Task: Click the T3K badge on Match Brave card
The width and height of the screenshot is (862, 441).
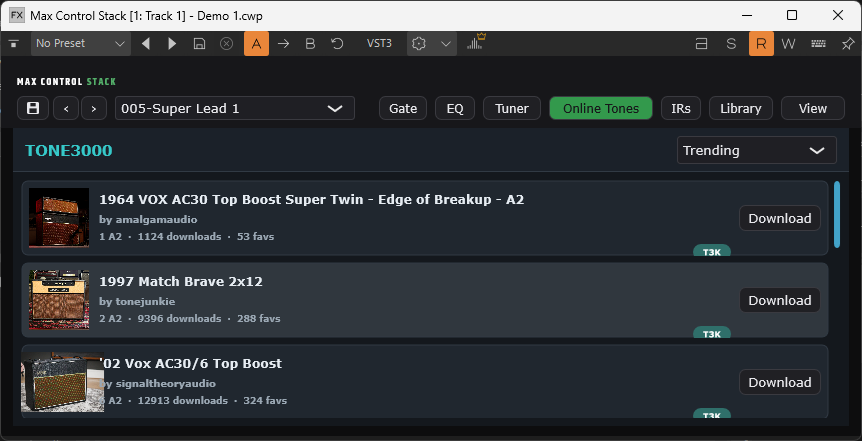Action: coord(712,333)
